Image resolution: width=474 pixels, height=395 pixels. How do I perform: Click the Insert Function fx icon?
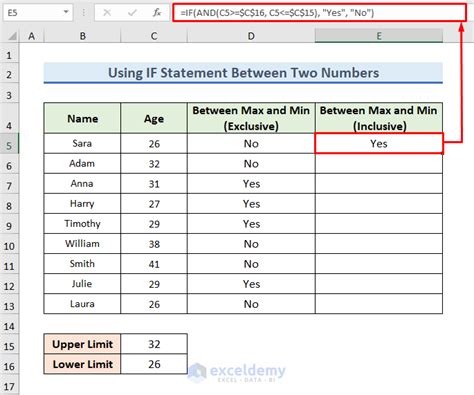(x=157, y=13)
